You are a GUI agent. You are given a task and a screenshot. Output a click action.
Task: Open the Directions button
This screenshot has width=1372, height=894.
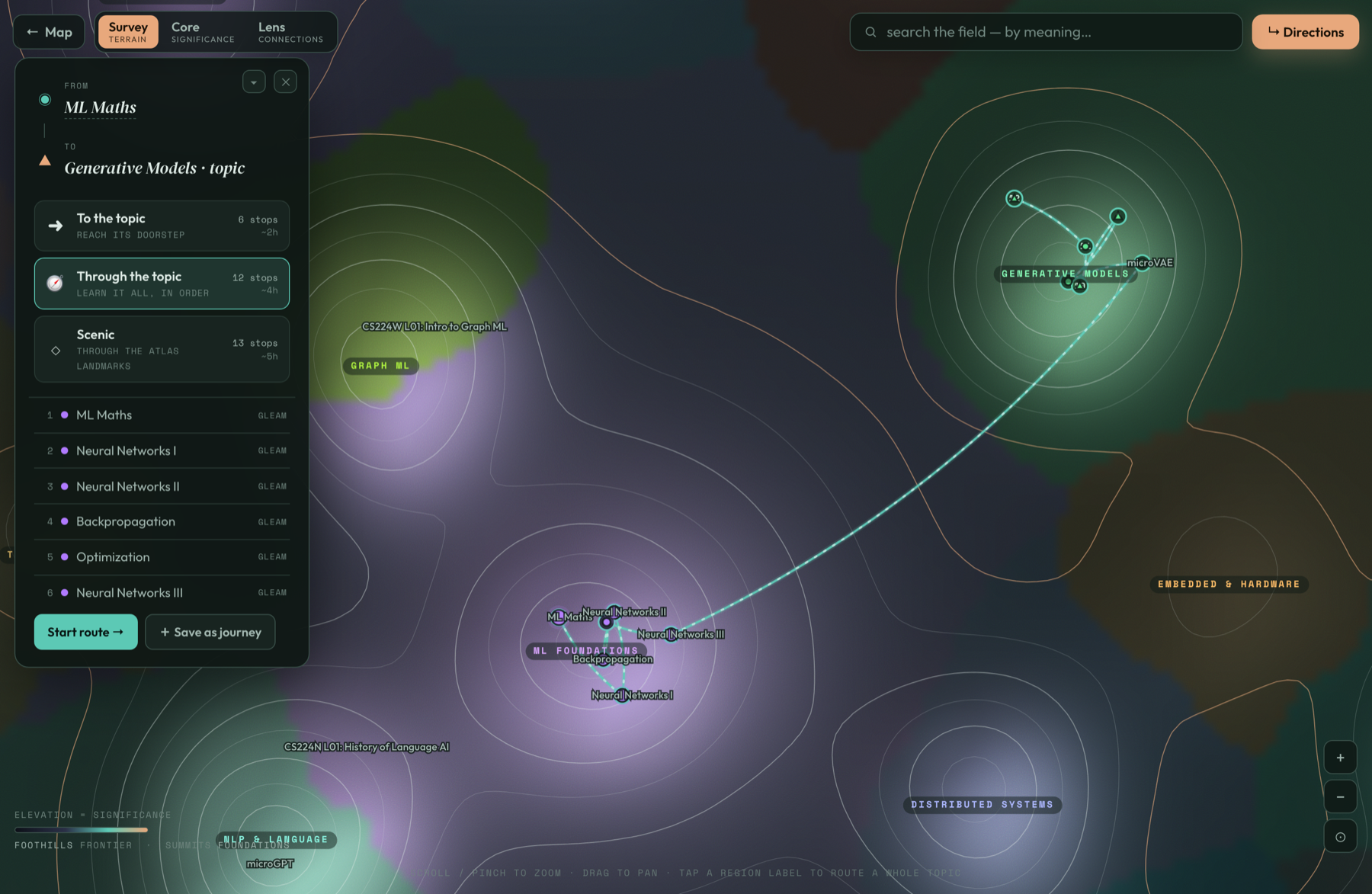click(1305, 32)
